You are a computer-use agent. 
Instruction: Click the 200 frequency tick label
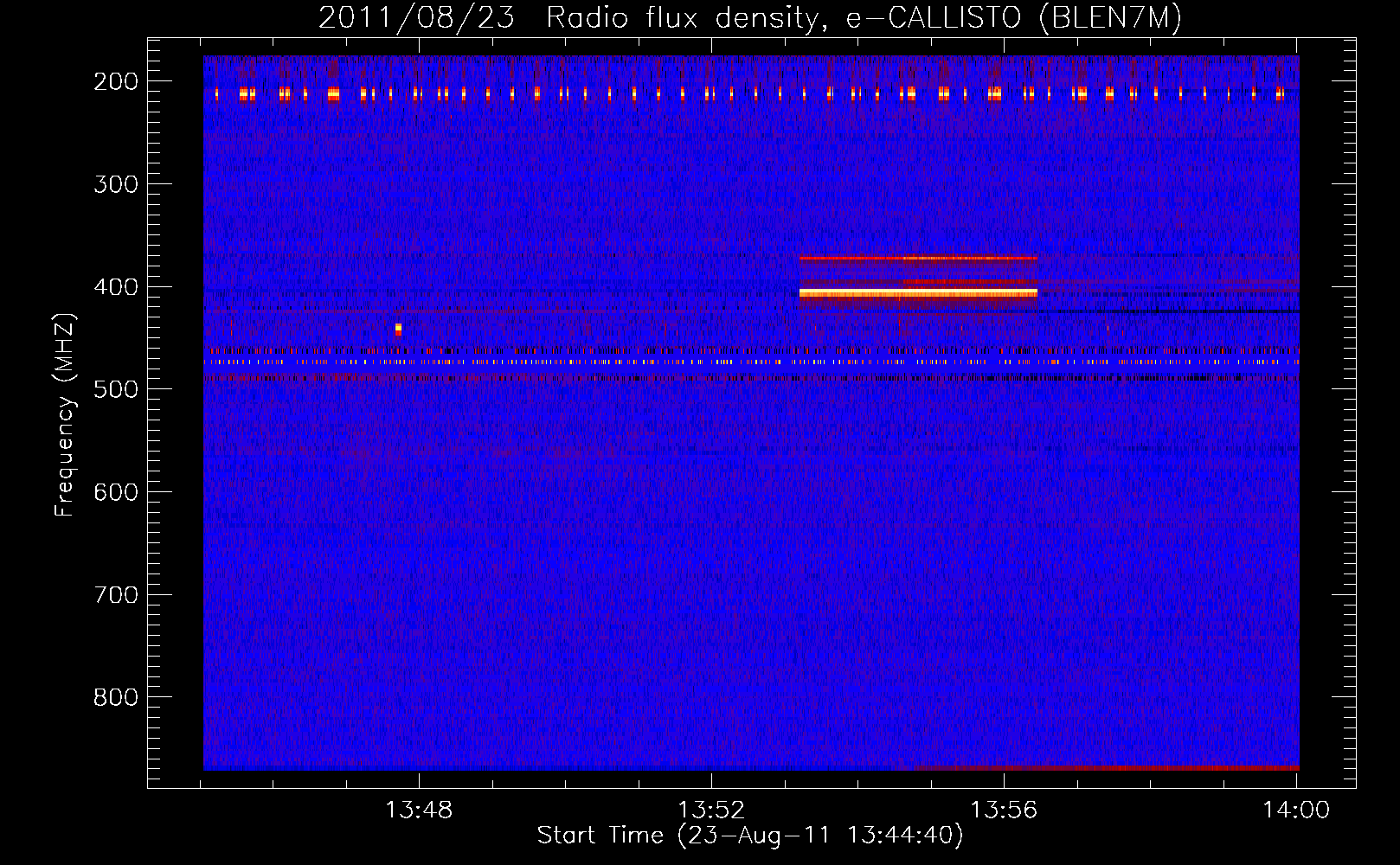(x=116, y=81)
